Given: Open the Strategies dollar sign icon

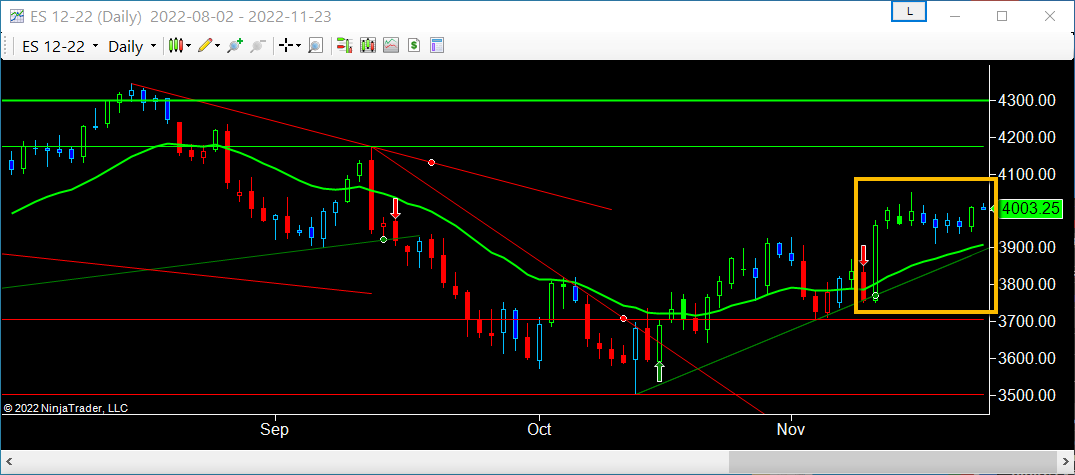Looking at the screenshot, I should [413, 46].
